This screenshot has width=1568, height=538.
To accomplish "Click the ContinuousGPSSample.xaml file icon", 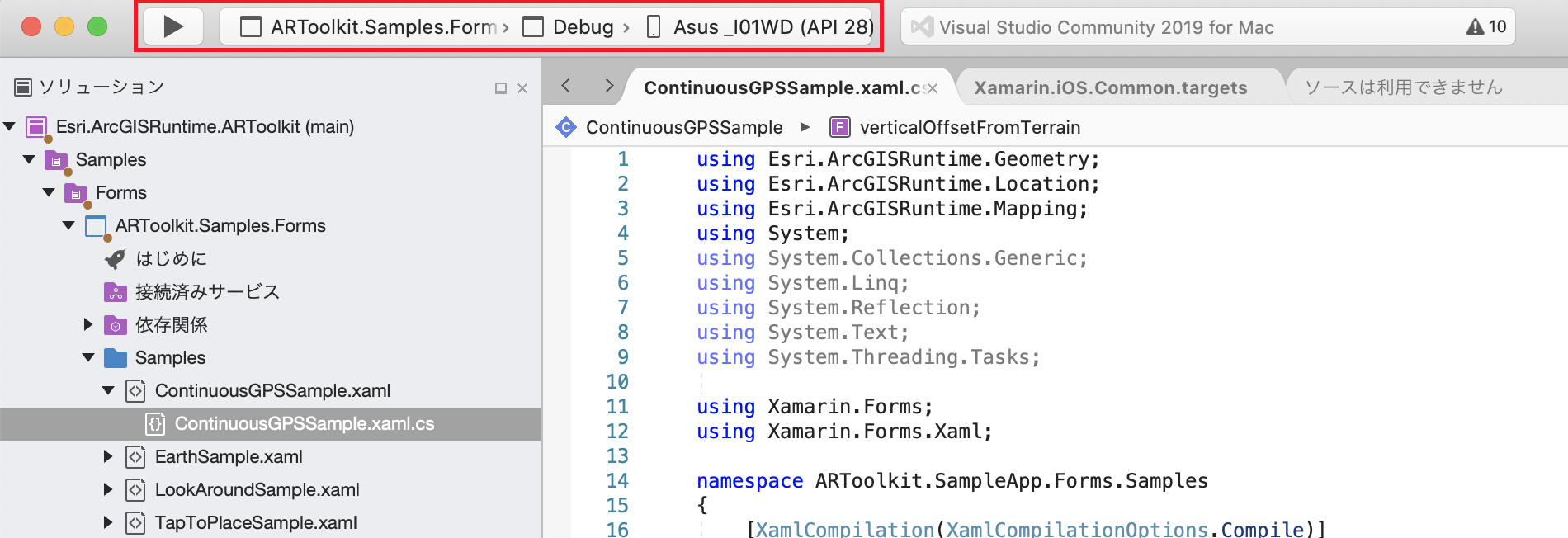I will [135, 390].
